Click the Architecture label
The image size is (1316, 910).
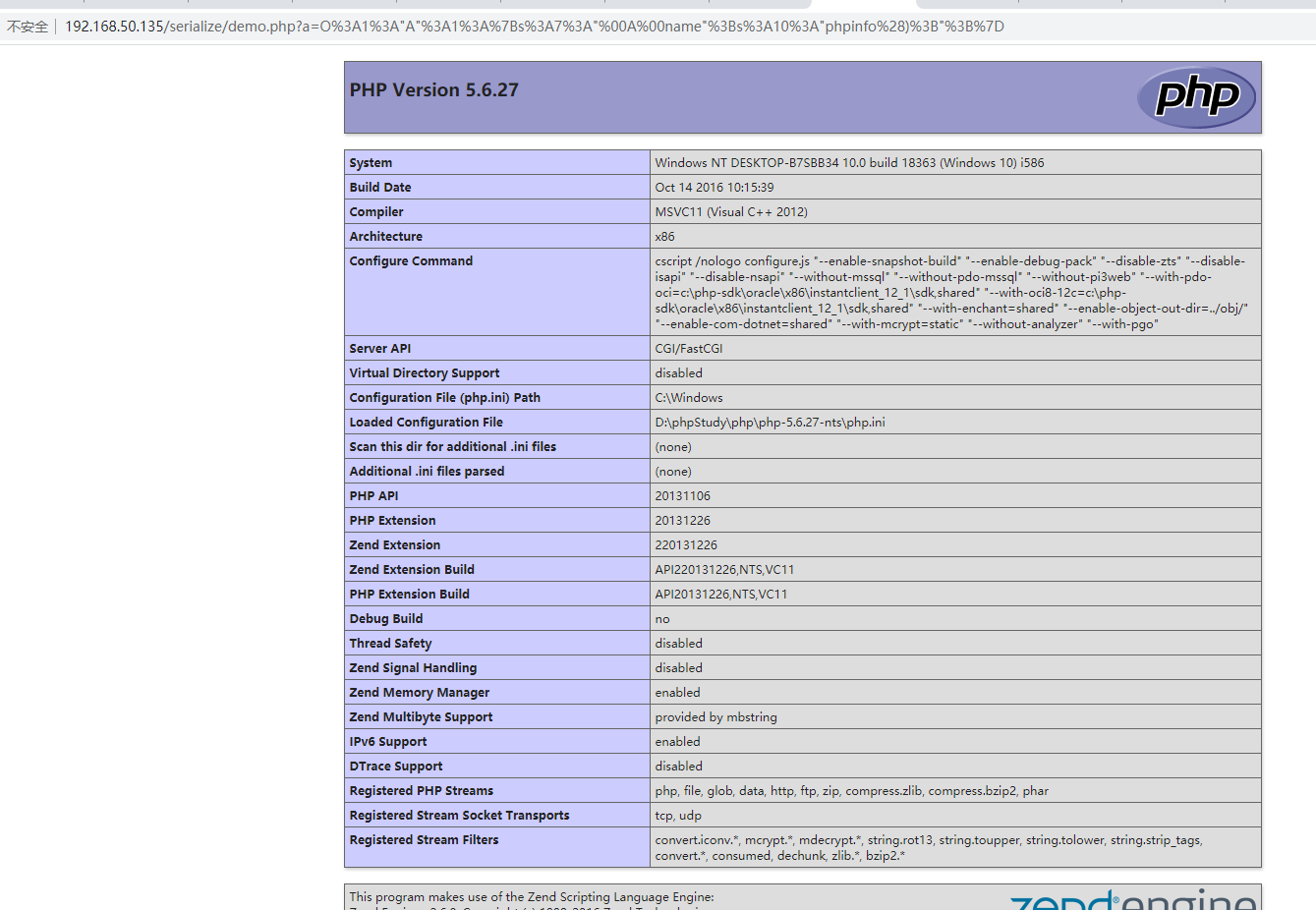386,237
